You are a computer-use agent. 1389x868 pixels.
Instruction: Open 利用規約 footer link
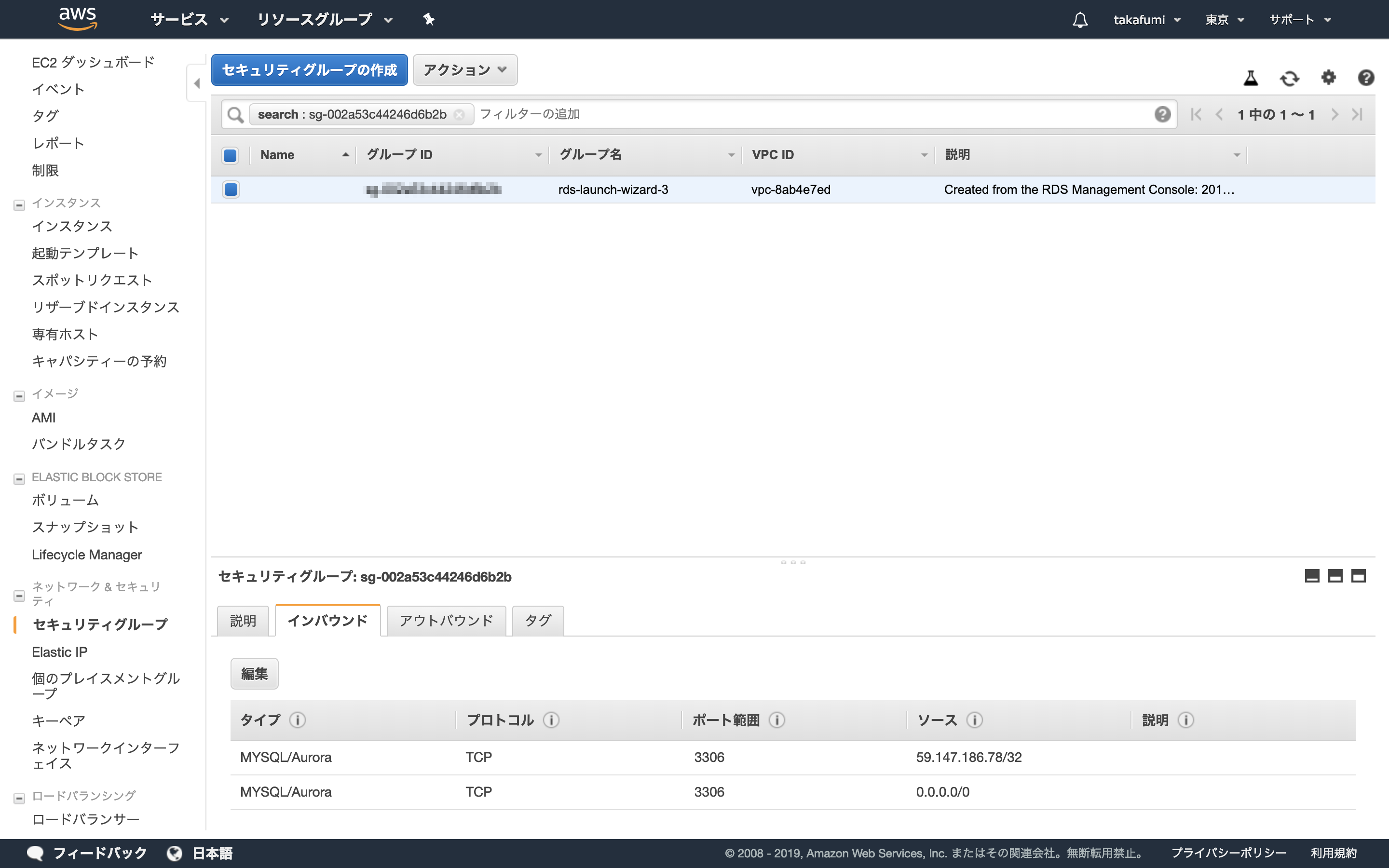[1334, 853]
